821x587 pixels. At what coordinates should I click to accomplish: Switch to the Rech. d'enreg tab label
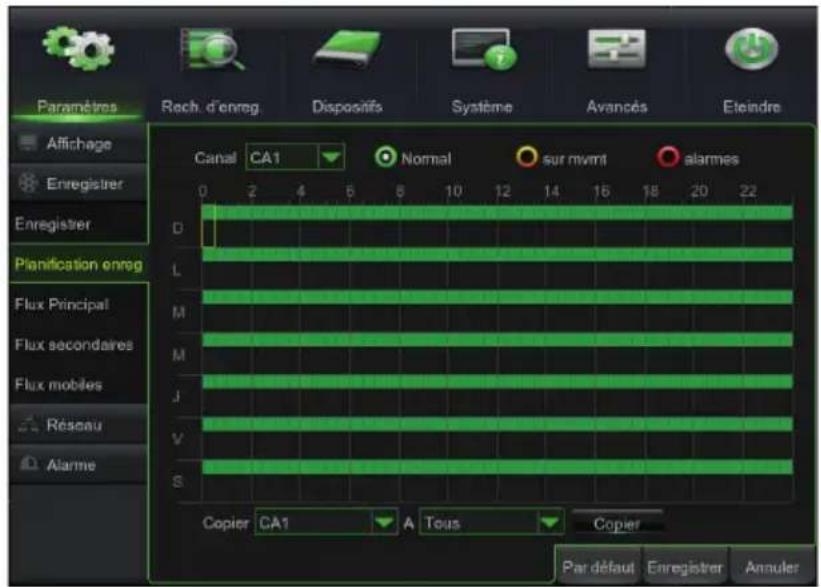point(210,107)
